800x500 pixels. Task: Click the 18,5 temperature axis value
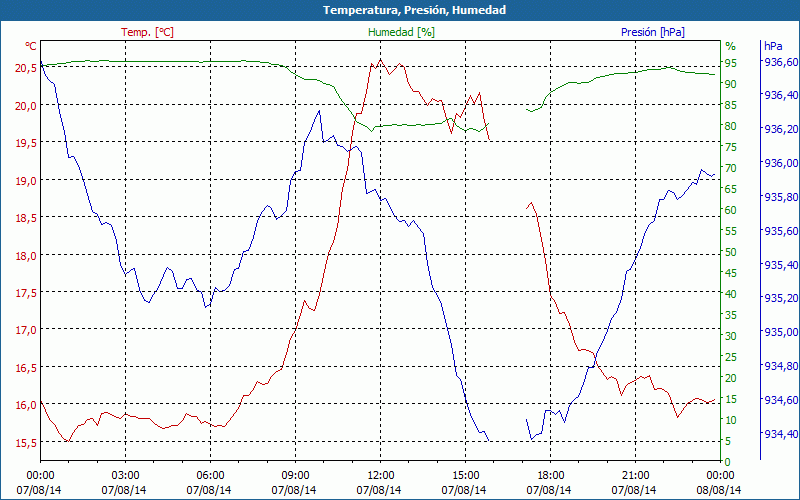tap(26, 218)
